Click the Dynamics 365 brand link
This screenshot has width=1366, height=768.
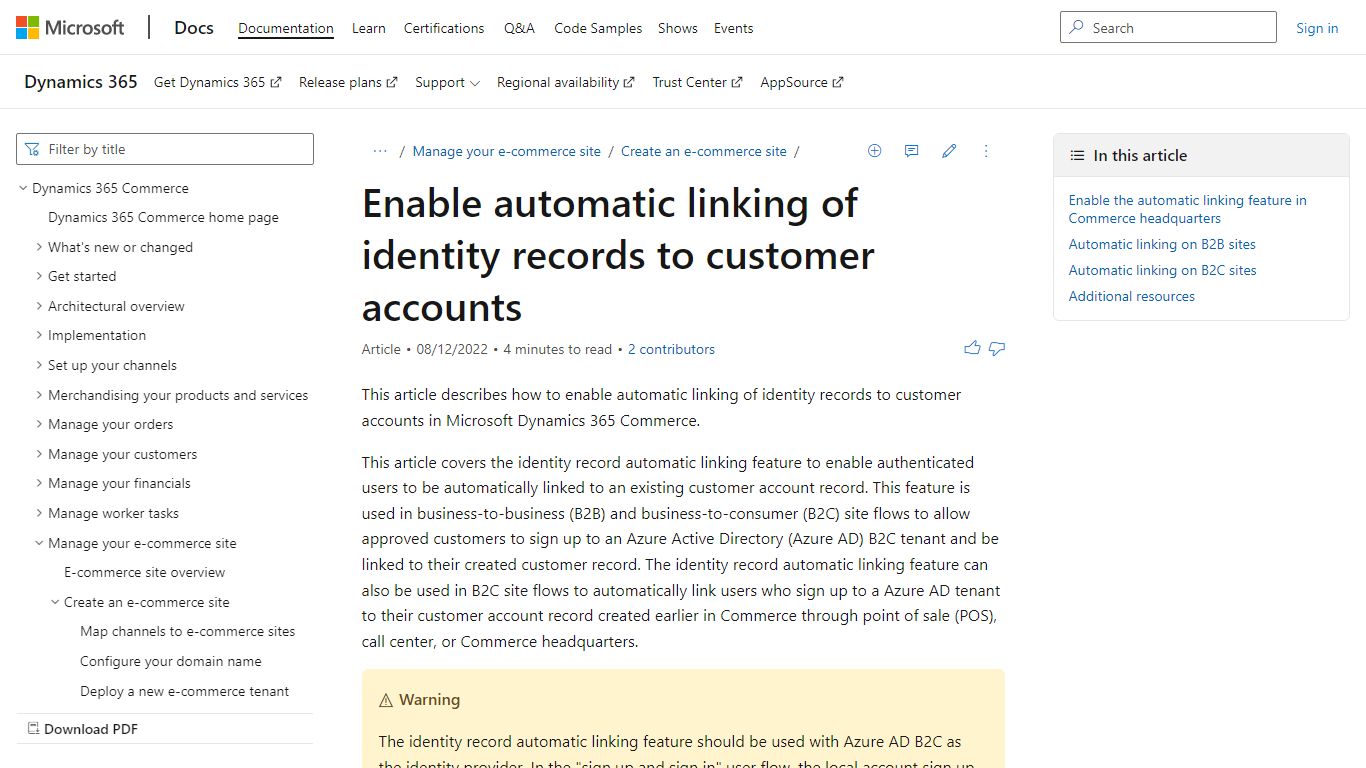[x=81, y=82]
